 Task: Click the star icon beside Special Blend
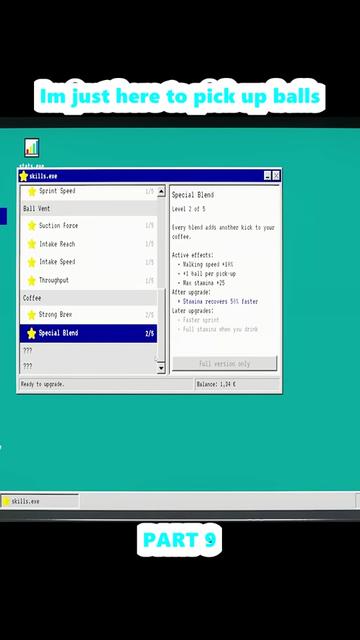(x=32, y=333)
